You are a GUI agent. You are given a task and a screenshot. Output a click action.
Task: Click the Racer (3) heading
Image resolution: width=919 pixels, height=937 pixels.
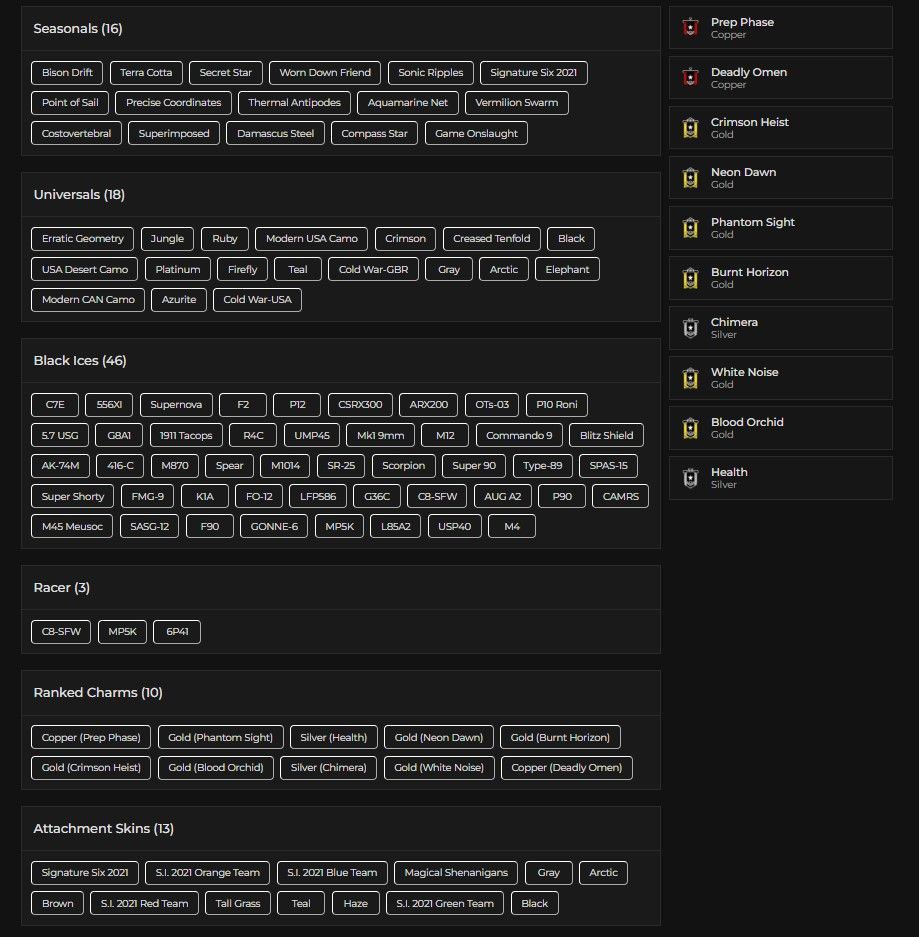tap(62, 588)
